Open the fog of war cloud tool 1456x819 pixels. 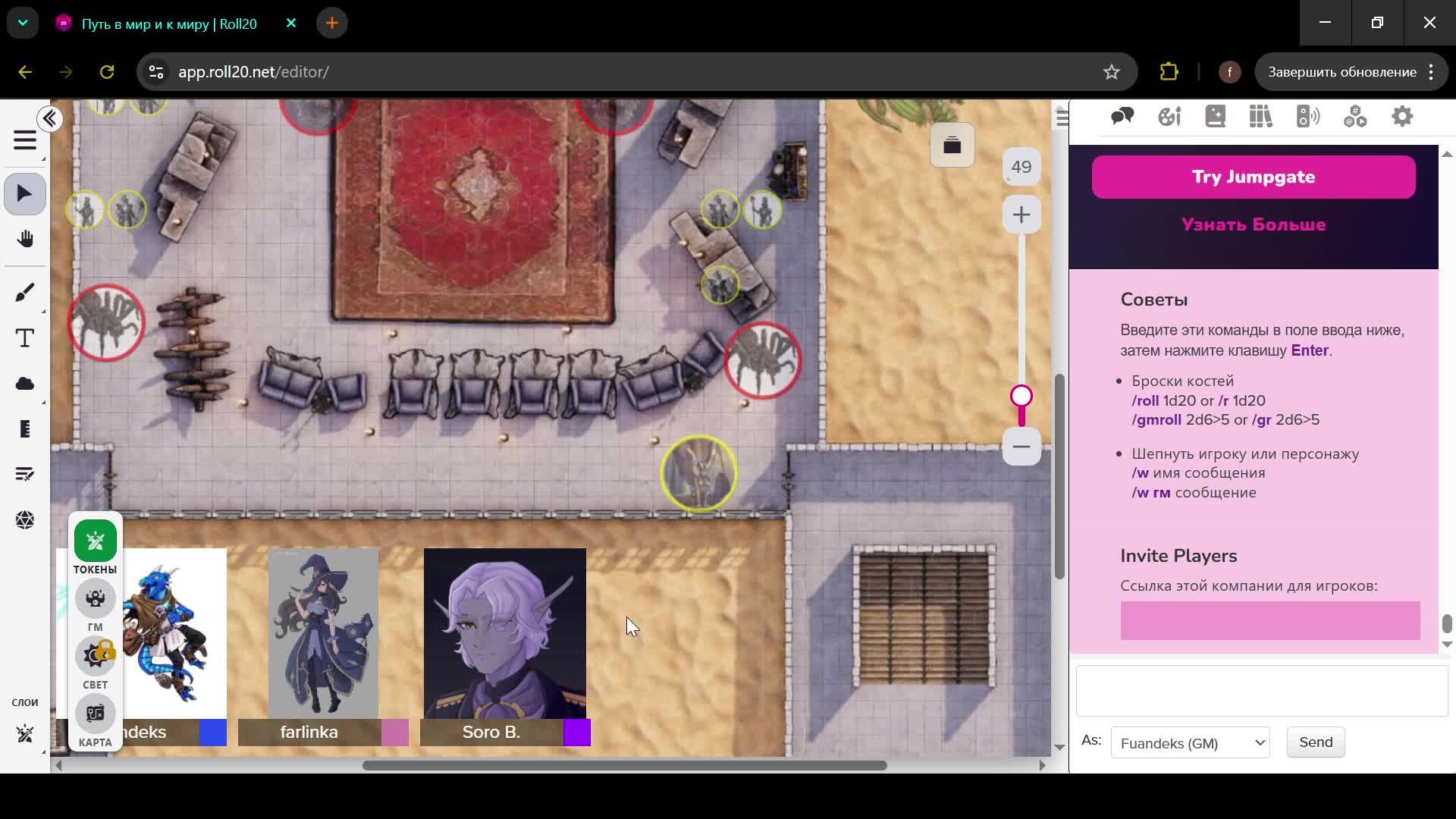[x=25, y=384]
